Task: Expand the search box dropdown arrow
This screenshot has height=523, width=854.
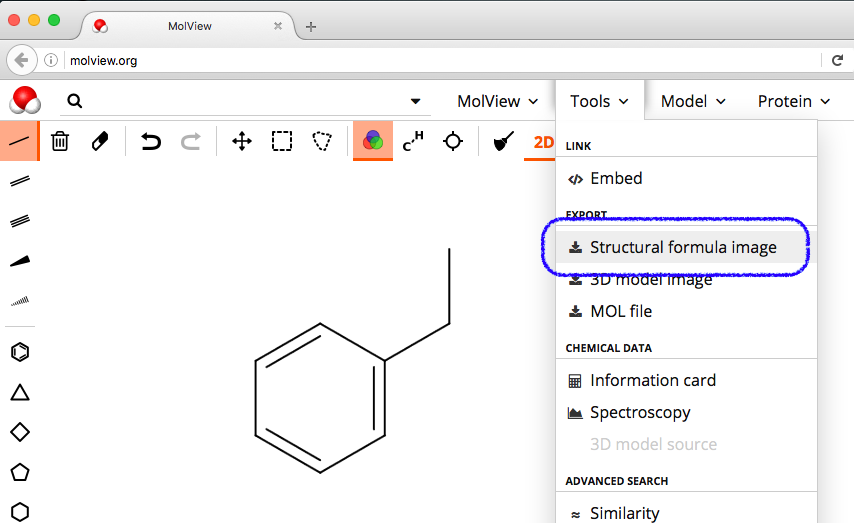Action: pos(415,101)
